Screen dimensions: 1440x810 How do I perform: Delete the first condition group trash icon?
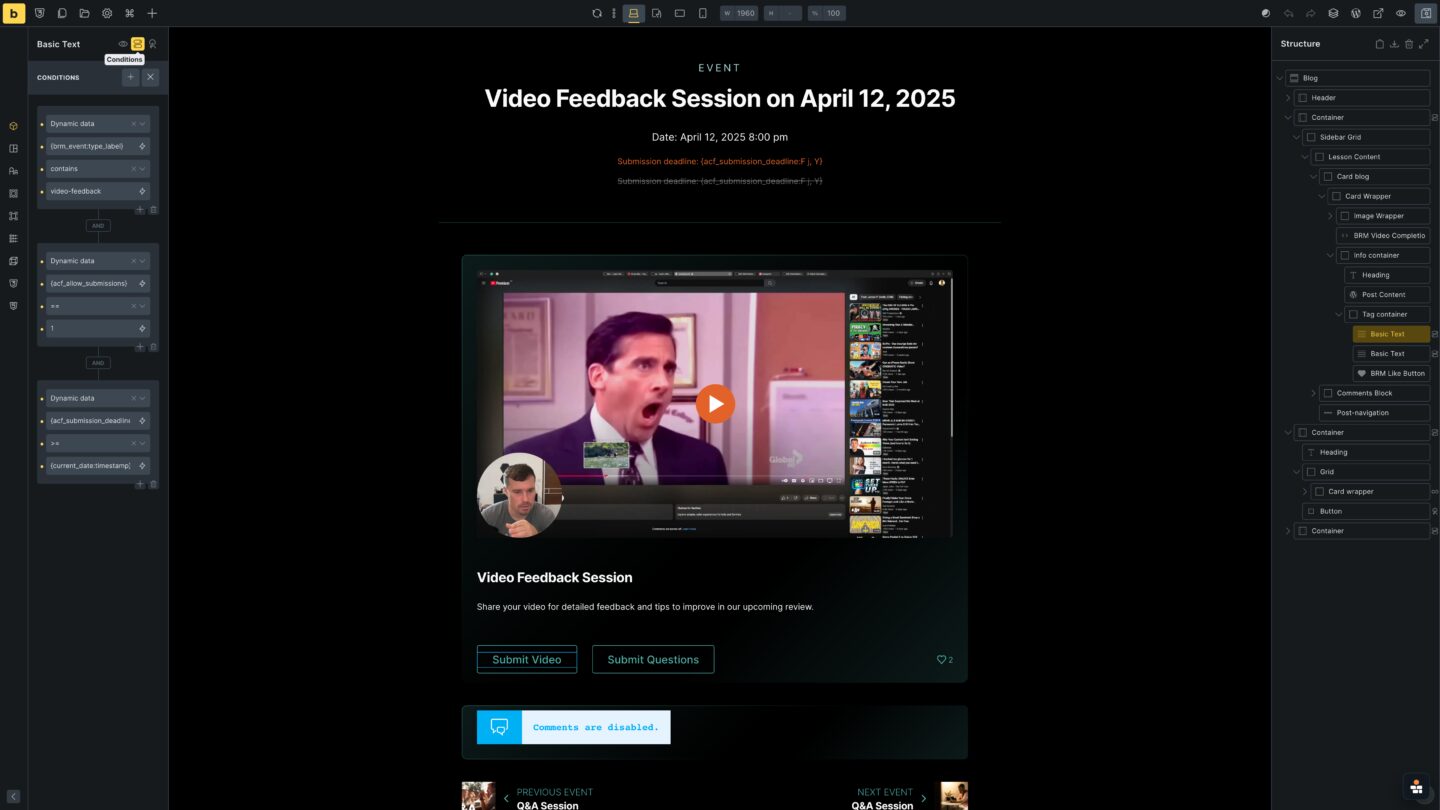coord(153,210)
